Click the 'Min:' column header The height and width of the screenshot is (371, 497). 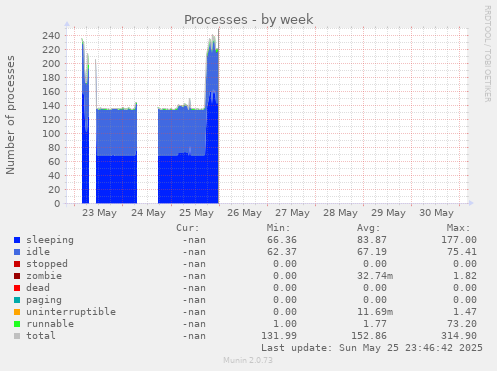278,228
